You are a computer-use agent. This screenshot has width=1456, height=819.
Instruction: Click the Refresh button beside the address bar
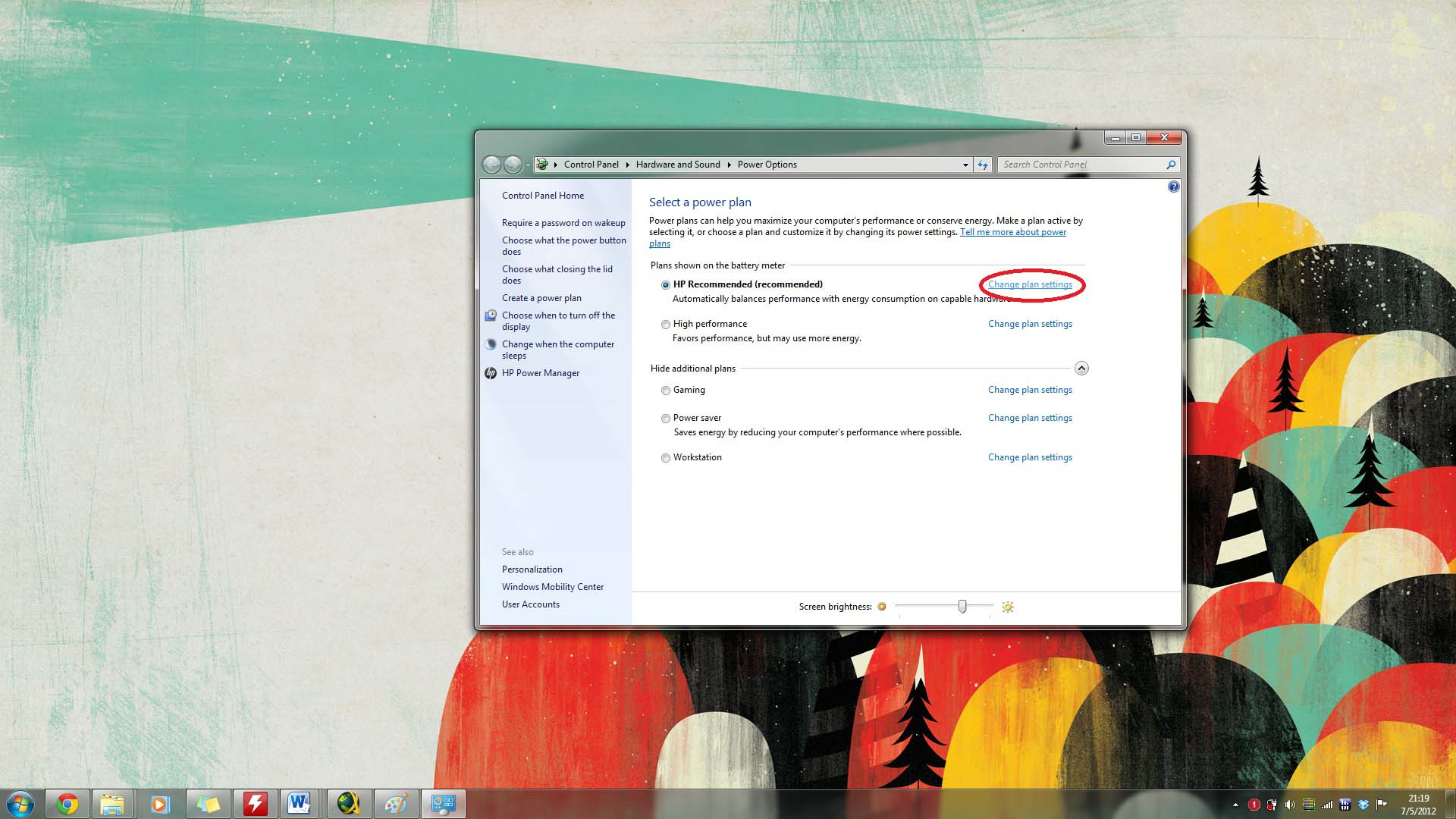[983, 165]
